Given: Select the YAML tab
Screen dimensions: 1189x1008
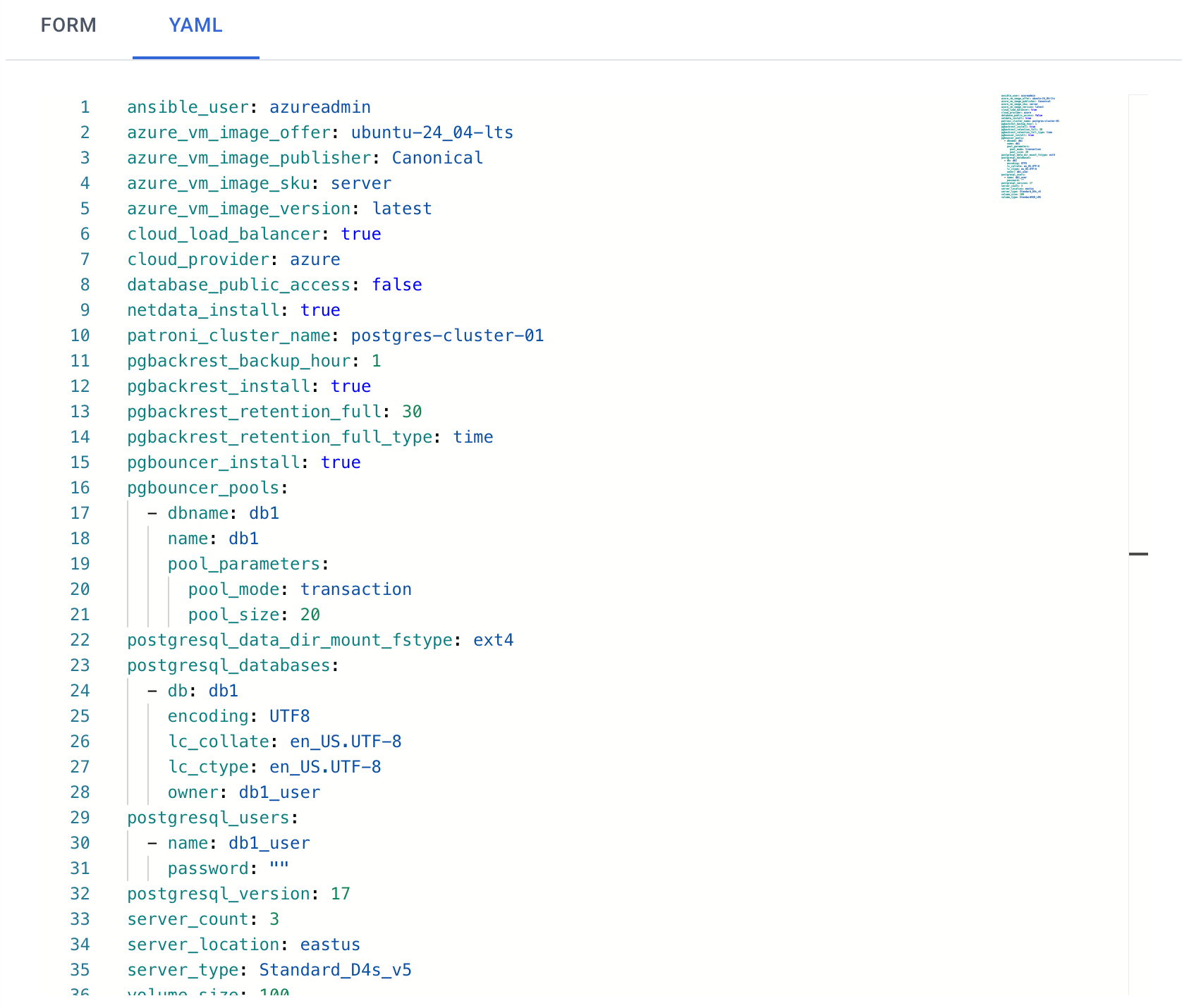Looking at the screenshot, I should [x=195, y=25].
